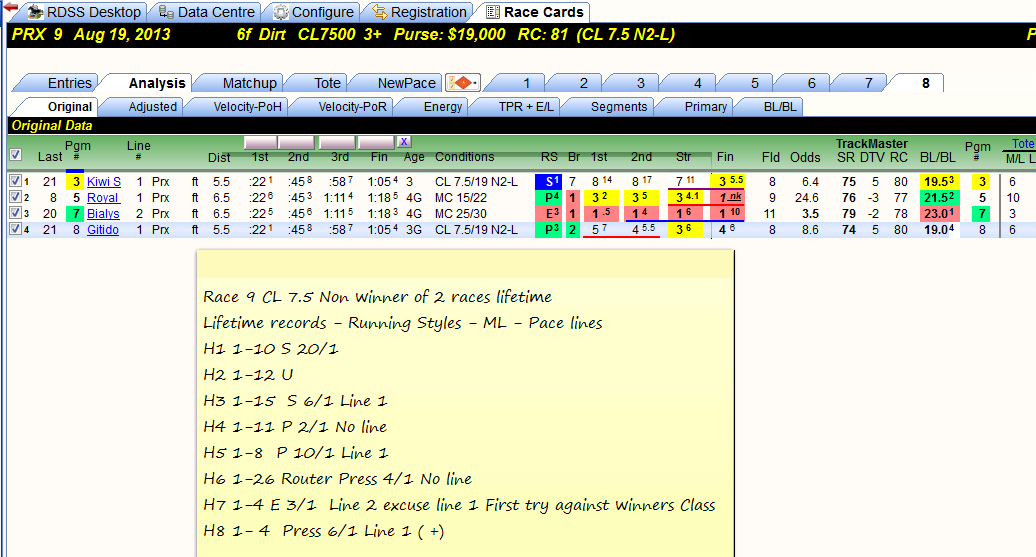Switch to race tab 3
This screenshot has height=557, width=1036.
640,83
